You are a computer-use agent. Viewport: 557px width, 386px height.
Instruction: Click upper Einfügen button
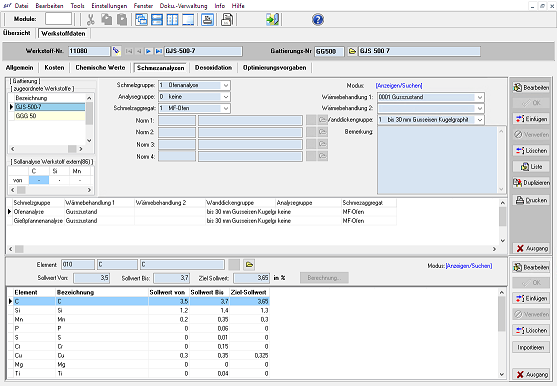[531, 119]
